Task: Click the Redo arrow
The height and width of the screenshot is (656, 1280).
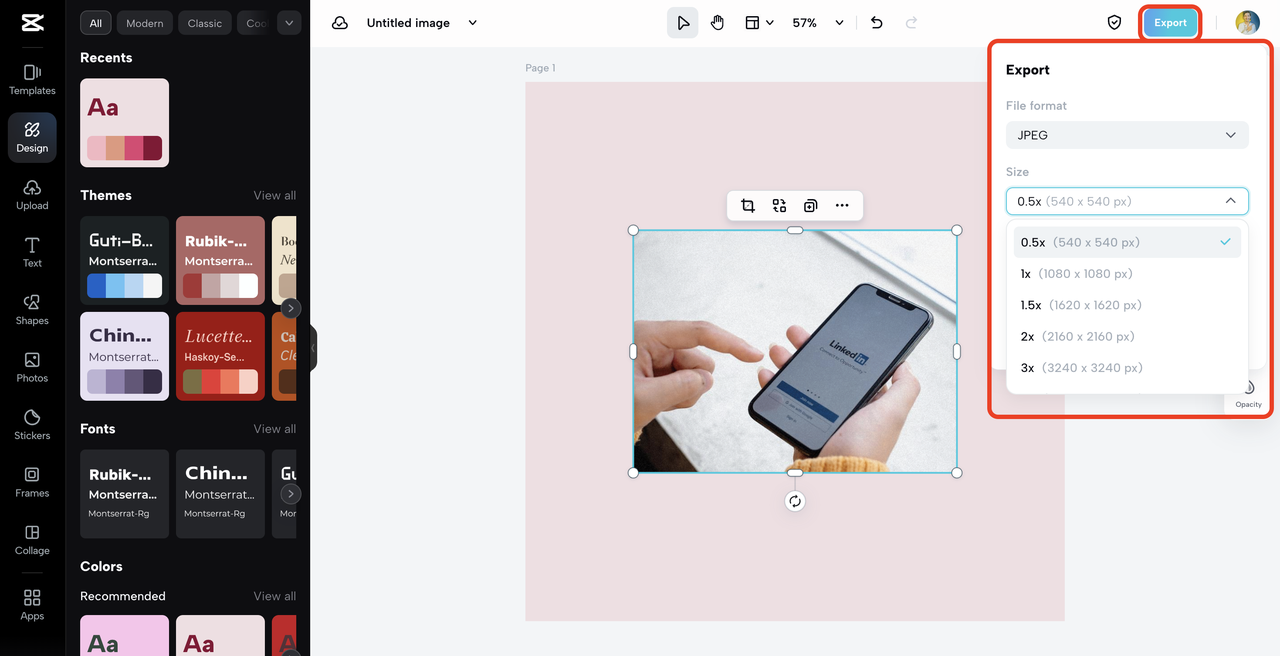Action: (911, 23)
